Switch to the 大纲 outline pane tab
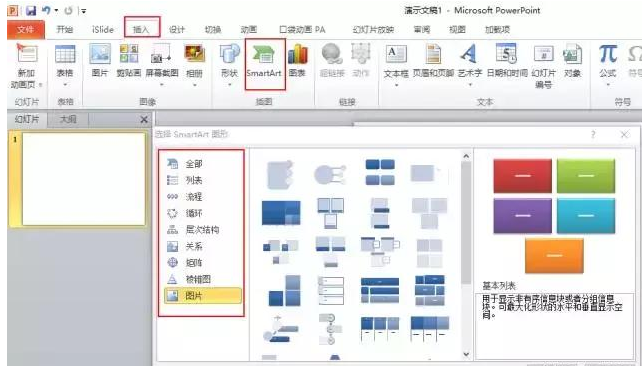The image size is (642, 366). coord(68,120)
